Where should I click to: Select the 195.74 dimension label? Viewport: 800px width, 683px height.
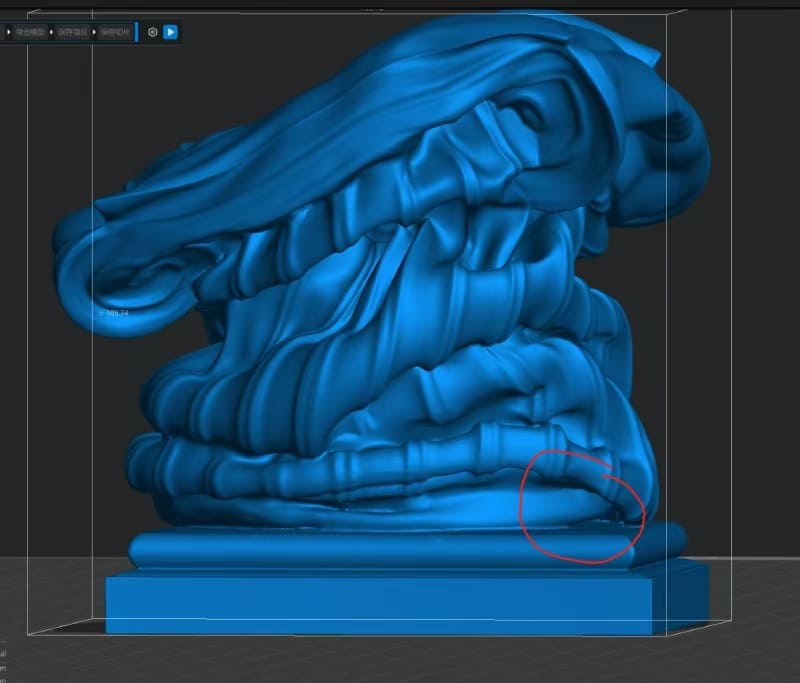(117, 313)
